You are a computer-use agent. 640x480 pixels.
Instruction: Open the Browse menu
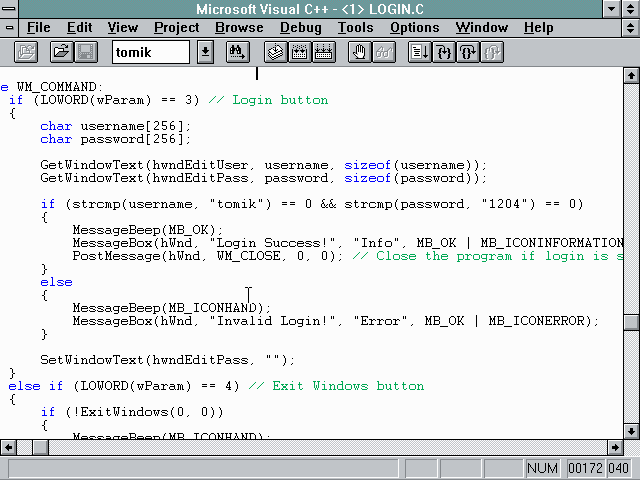click(239, 28)
